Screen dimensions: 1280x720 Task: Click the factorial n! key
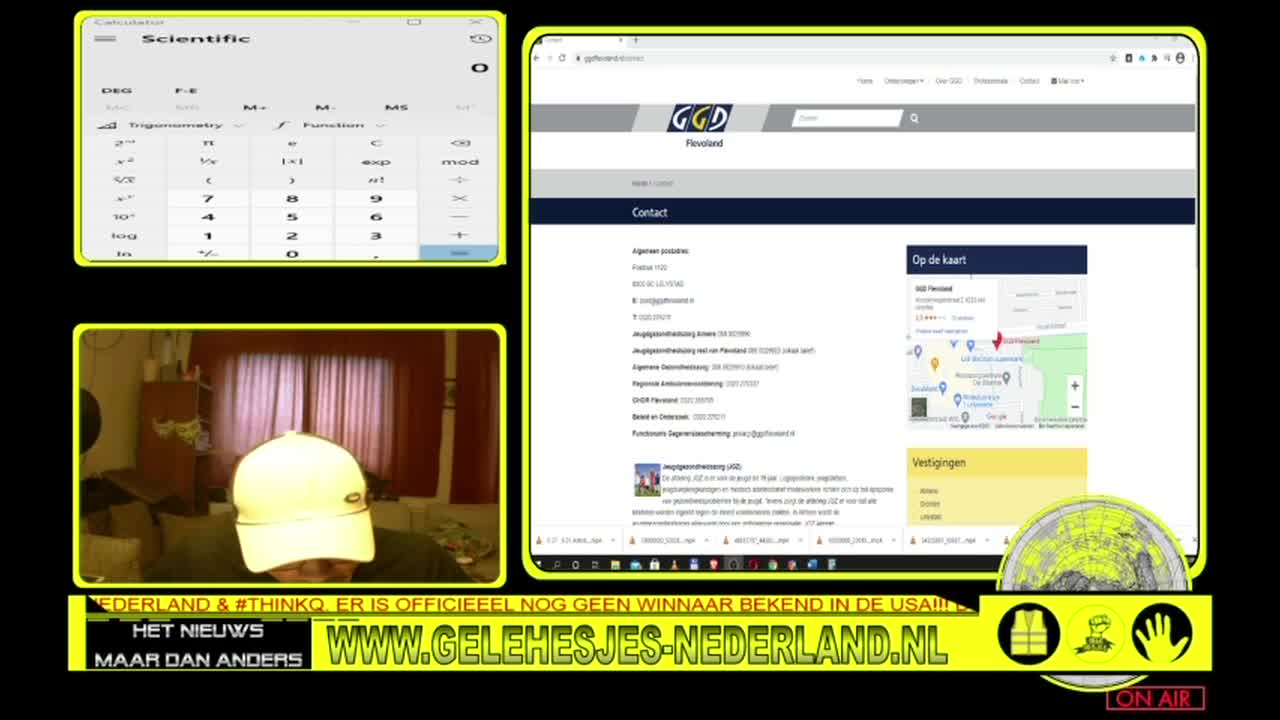pos(376,180)
